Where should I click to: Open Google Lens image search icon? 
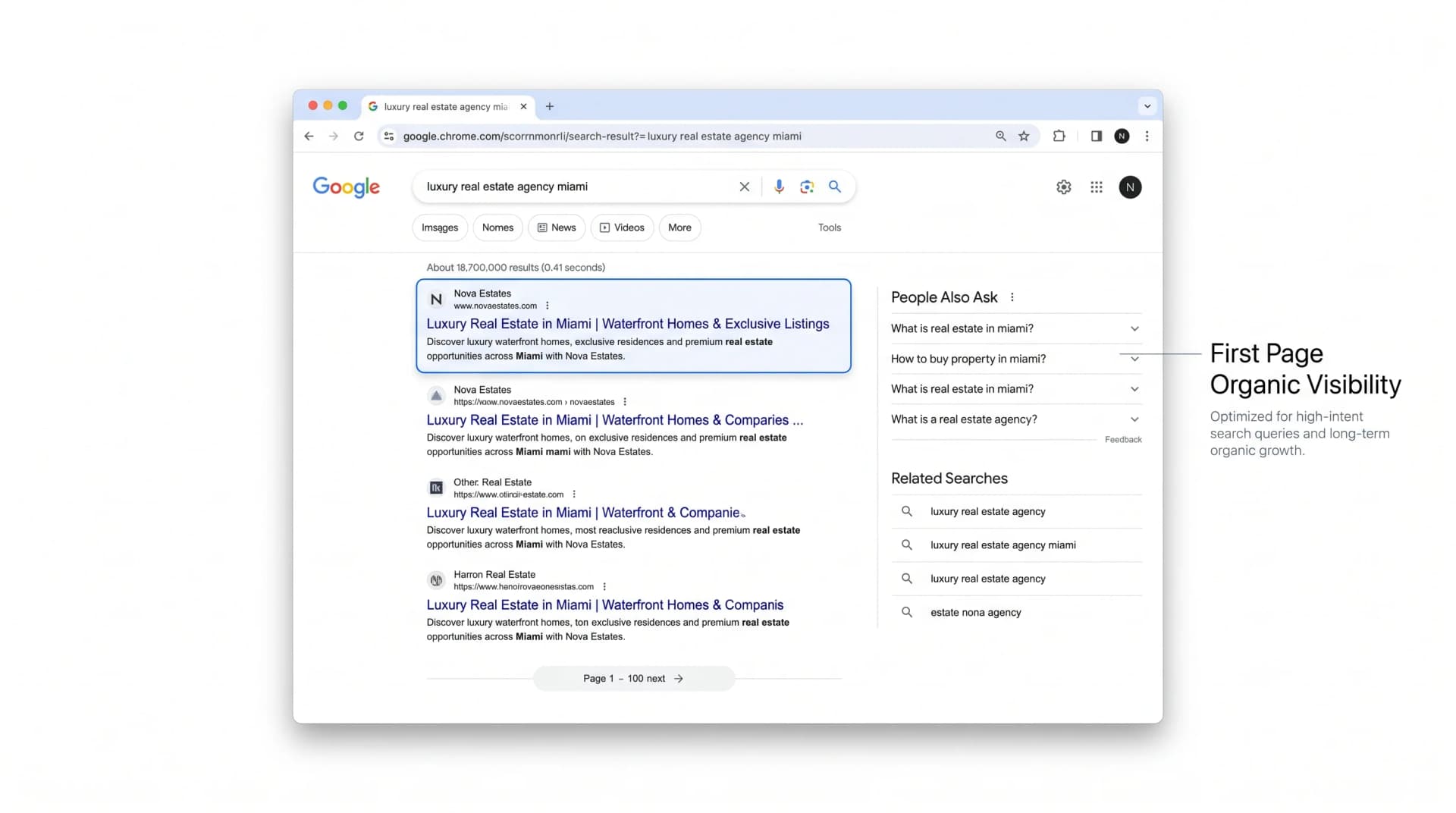[807, 187]
